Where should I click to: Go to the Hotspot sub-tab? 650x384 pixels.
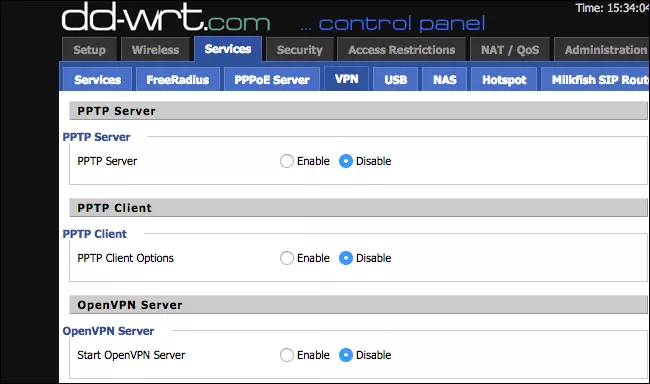pyautogui.click(x=504, y=80)
